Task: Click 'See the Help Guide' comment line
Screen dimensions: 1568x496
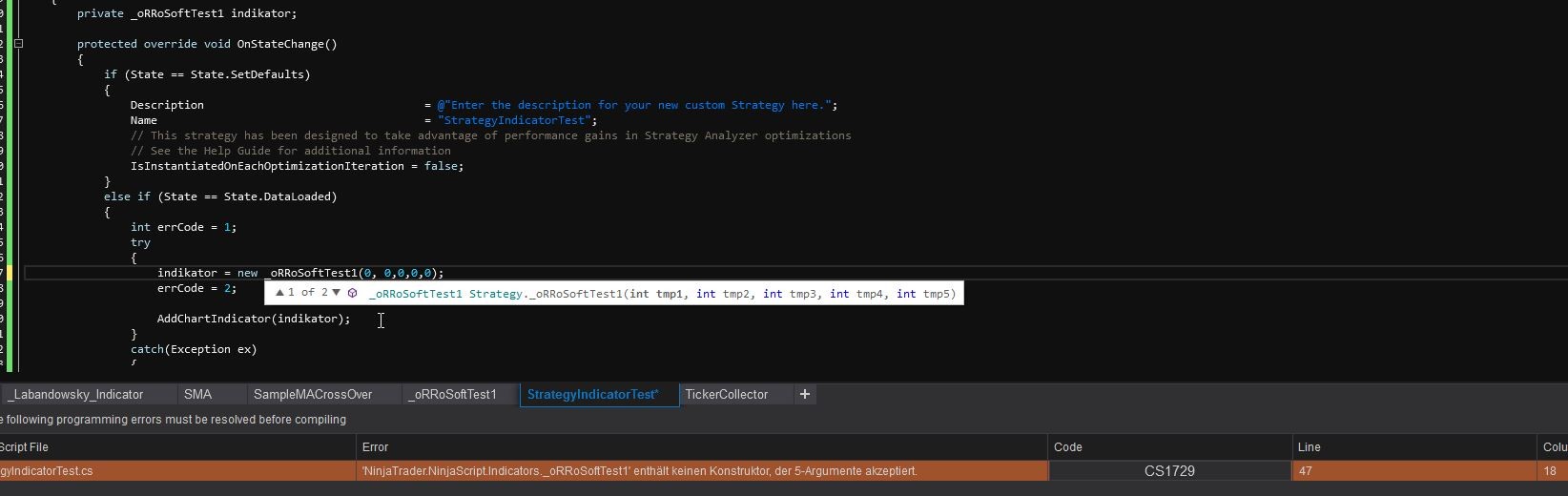Action: (291, 151)
